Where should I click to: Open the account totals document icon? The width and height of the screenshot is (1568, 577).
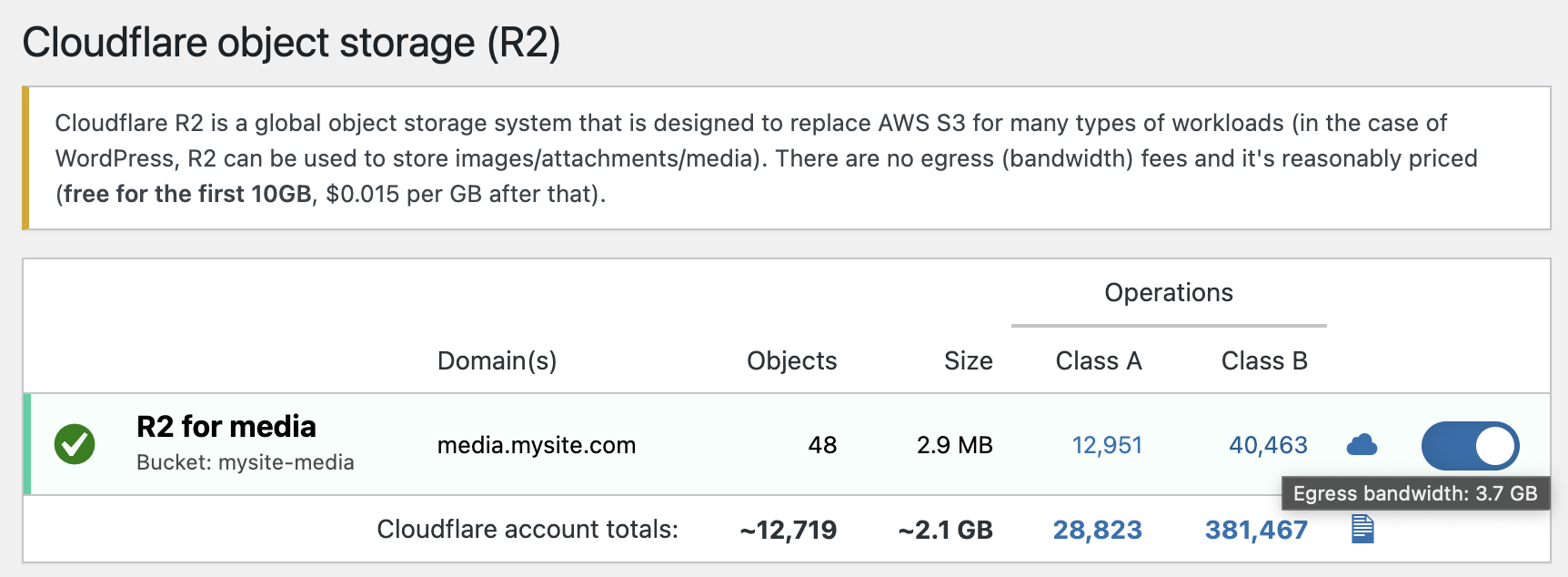(1362, 529)
